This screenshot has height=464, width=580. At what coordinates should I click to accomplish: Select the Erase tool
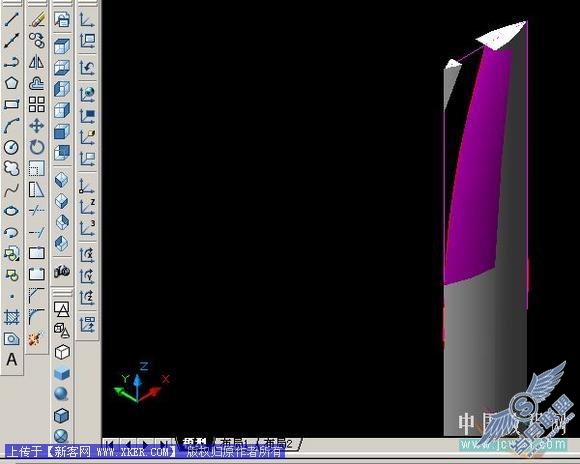coord(37,19)
